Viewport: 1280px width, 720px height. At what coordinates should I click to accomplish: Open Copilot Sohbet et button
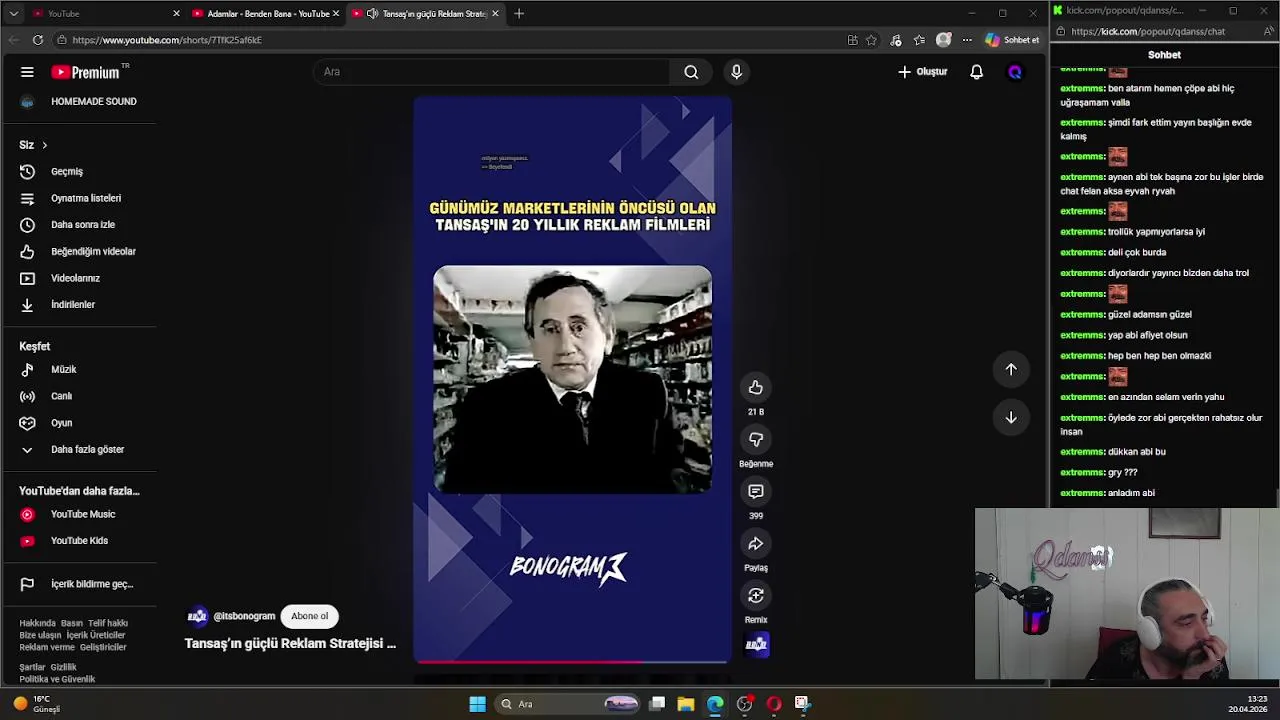click(x=1012, y=40)
